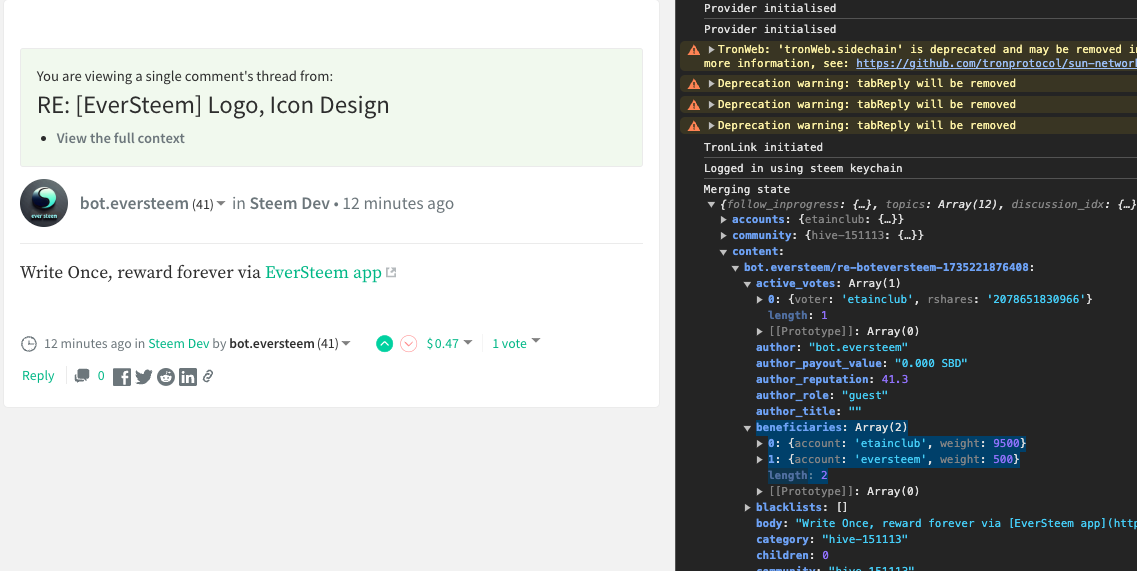
Task: Click the $0.47 payout value
Action: pos(442,344)
